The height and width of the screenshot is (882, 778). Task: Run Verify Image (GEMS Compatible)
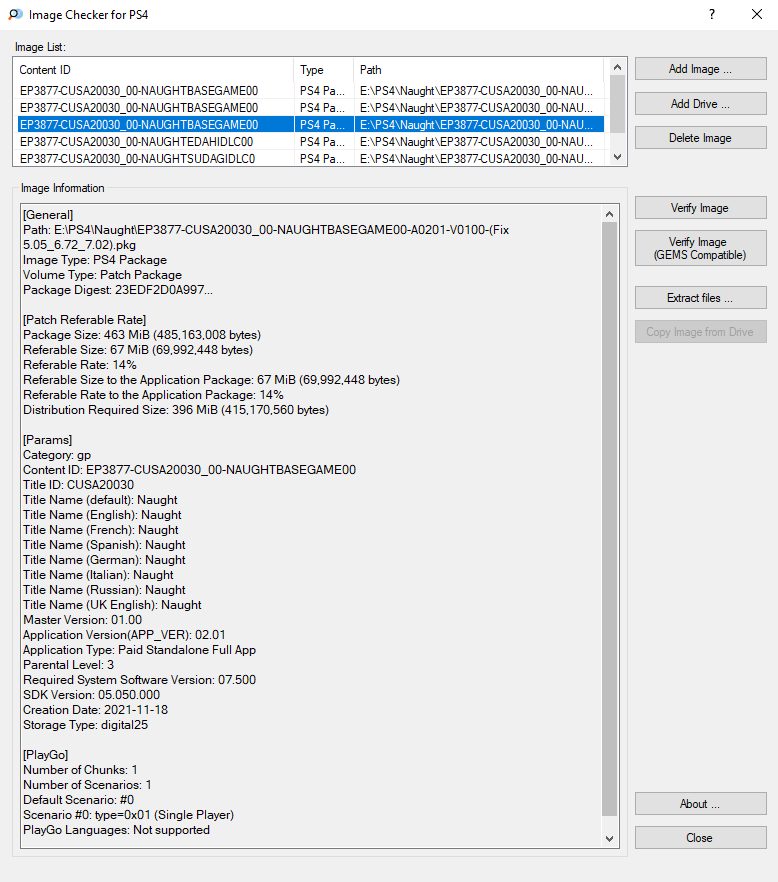coord(700,248)
